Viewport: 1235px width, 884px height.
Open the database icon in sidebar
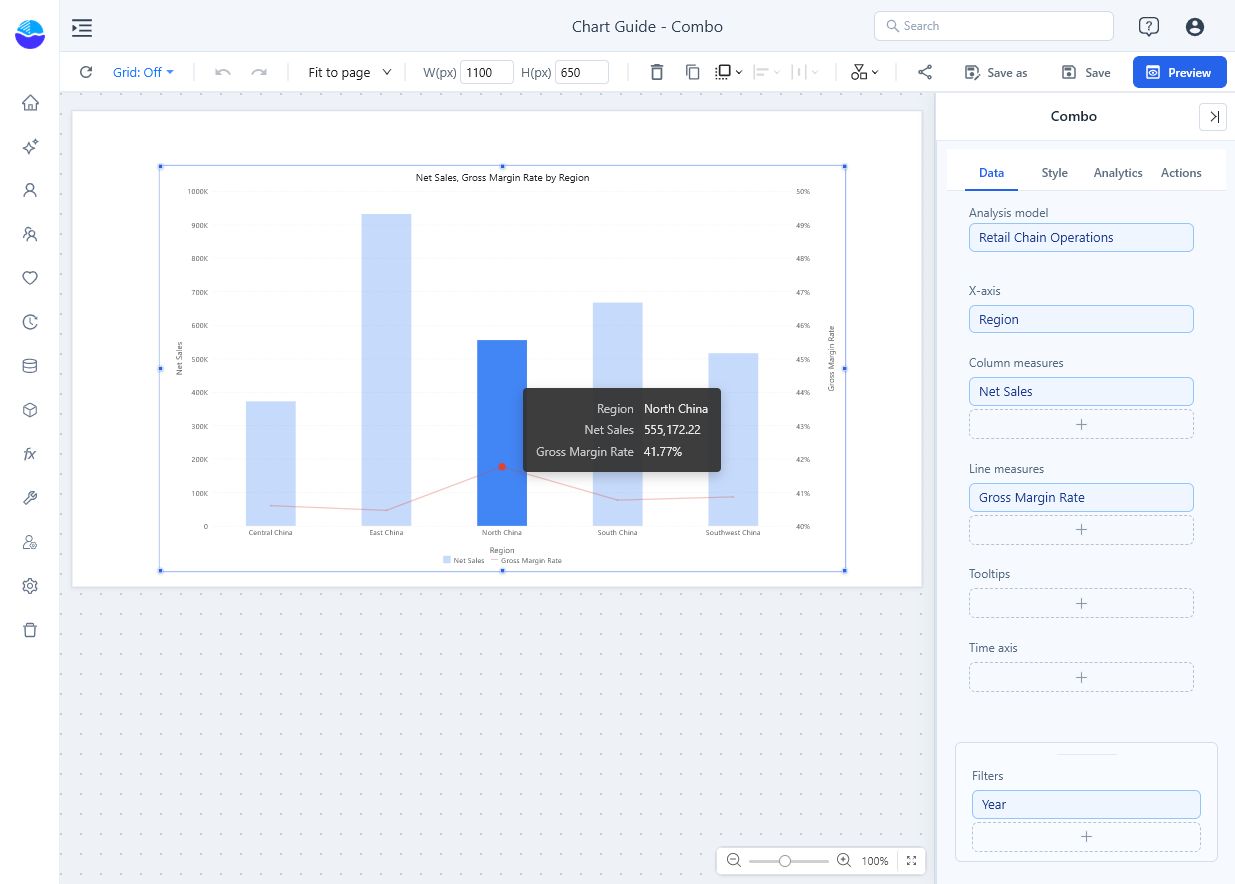[x=30, y=366]
